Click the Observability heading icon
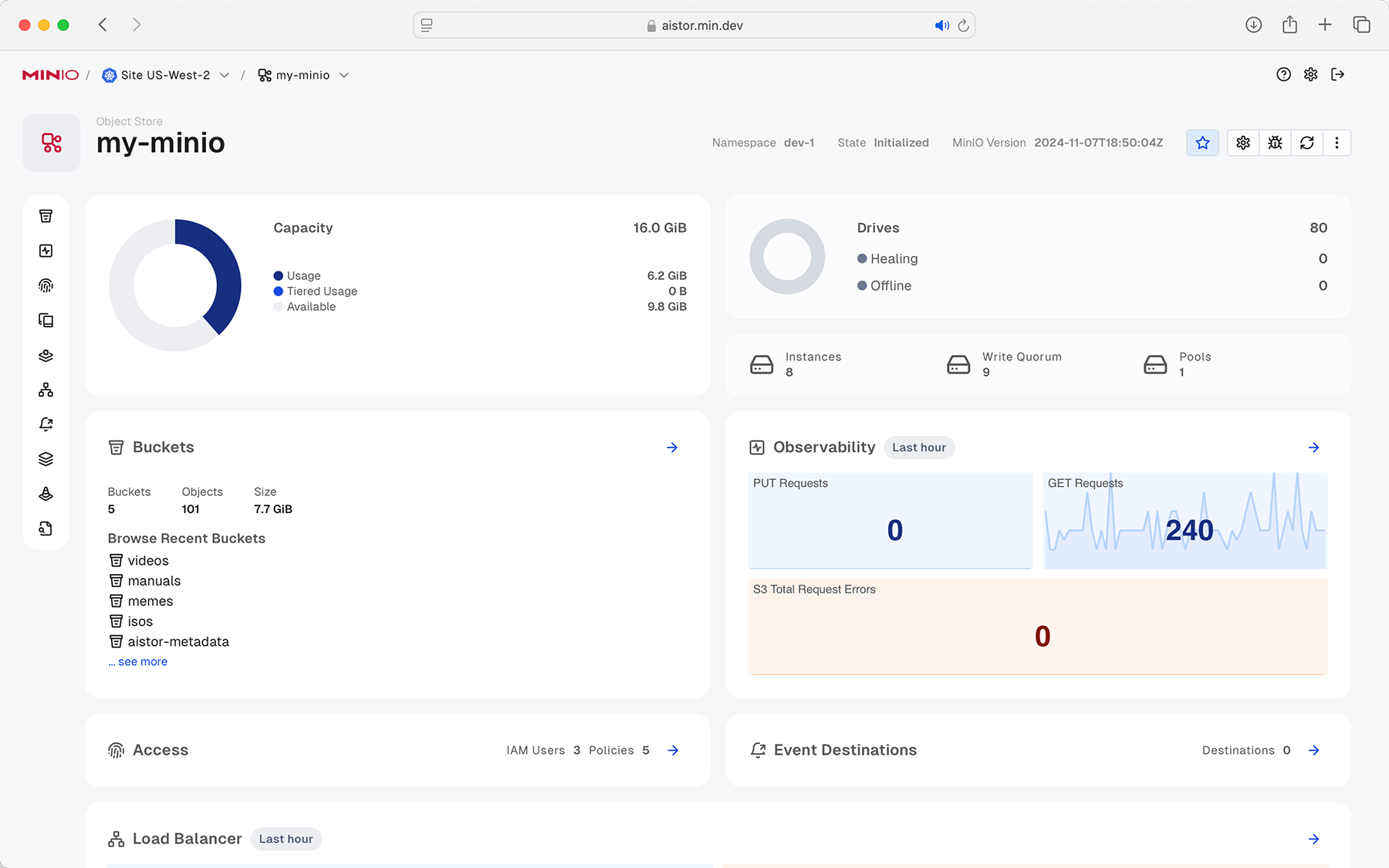 (757, 448)
